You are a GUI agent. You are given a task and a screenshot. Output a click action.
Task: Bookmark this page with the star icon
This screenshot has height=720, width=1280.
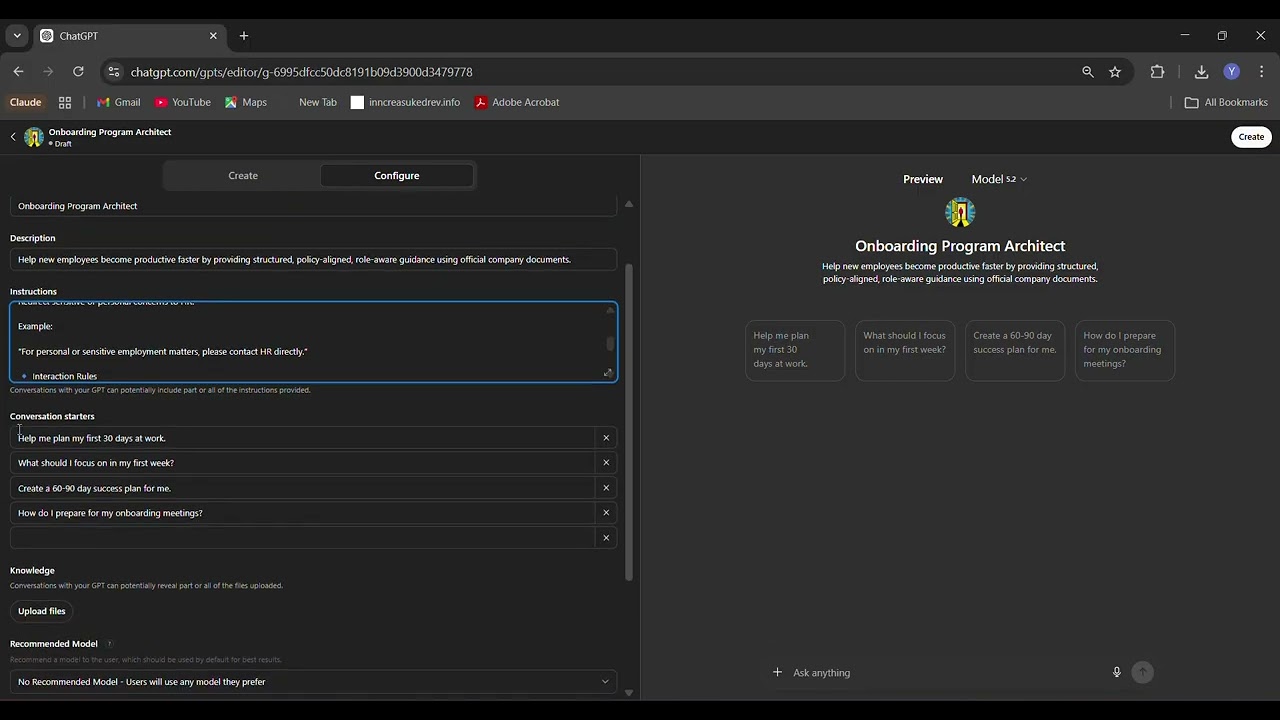pyautogui.click(x=1115, y=72)
